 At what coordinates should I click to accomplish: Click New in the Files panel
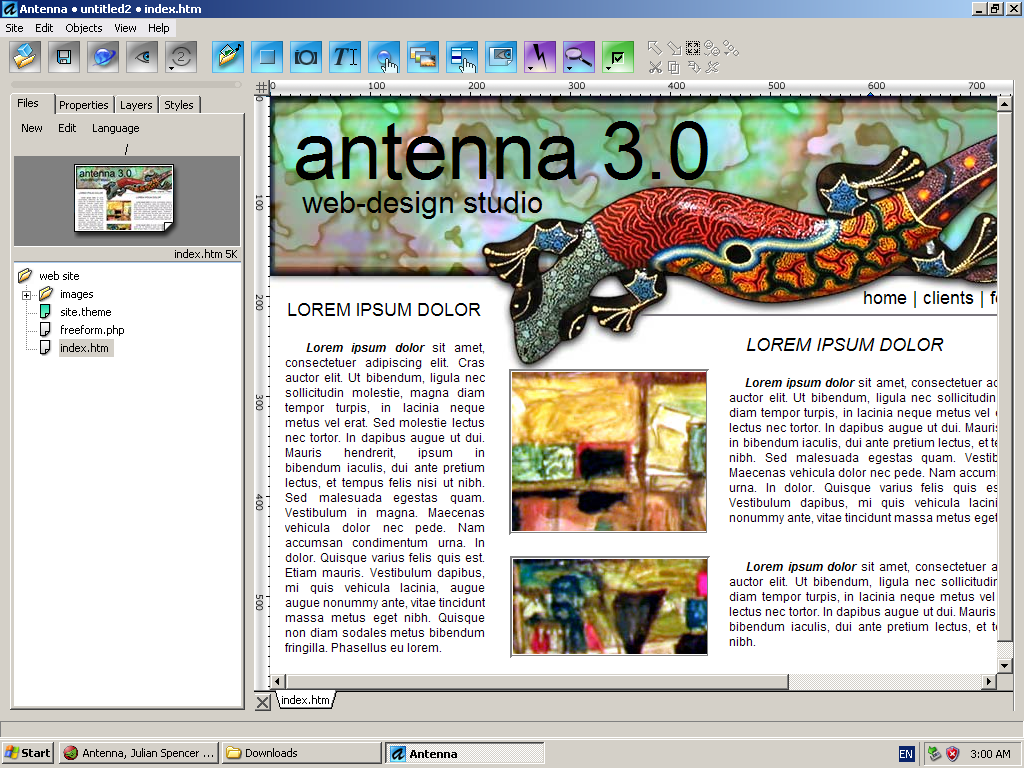(x=32, y=128)
